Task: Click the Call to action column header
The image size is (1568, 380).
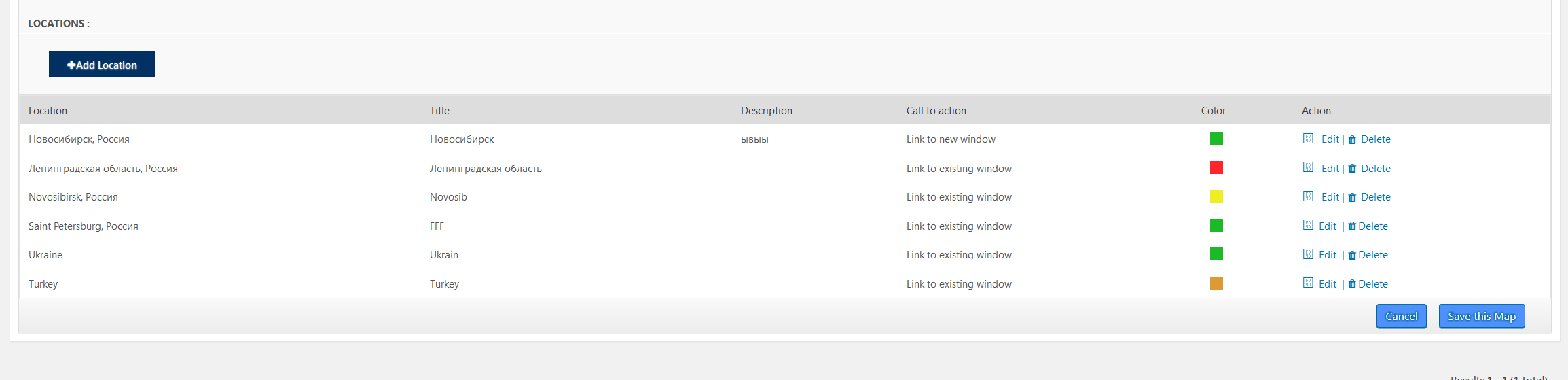Action: 936,111
